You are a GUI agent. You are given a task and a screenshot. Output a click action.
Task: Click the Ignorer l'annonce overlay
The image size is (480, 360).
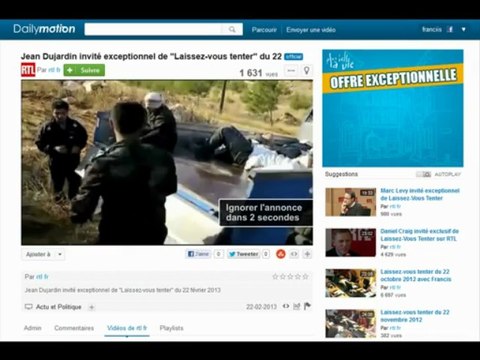tap(265, 213)
